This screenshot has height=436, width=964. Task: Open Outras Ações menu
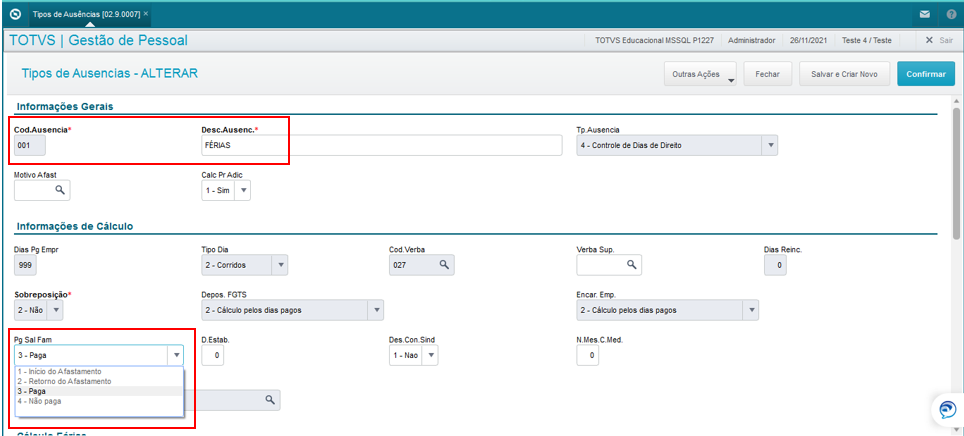coord(700,74)
